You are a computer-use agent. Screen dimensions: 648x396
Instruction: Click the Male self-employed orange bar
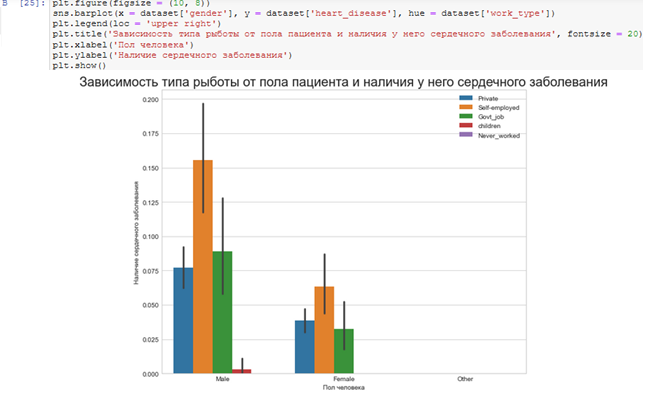click(203, 267)
